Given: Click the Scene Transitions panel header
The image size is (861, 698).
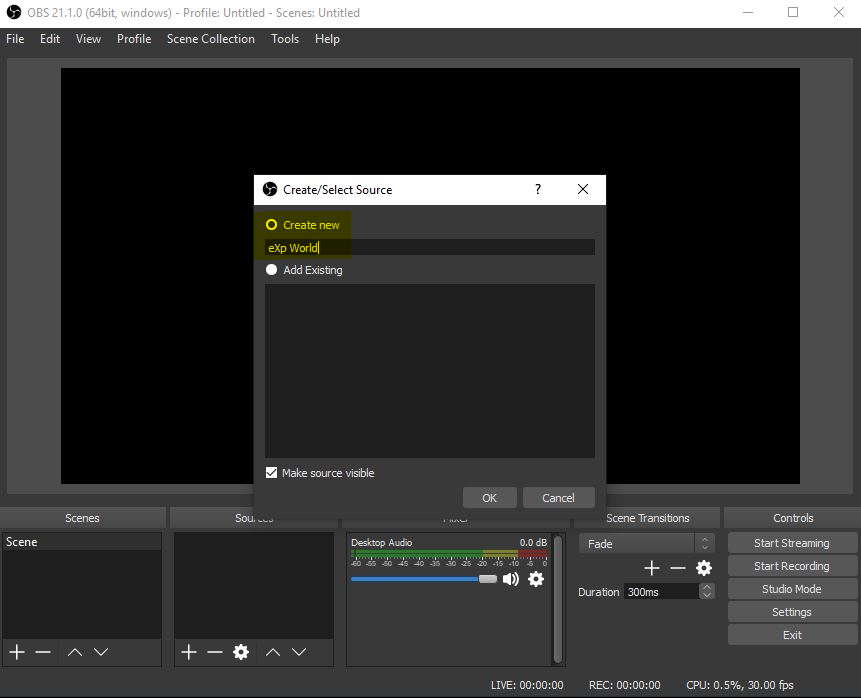Looking at the screenshot, I should click(647, 518).
